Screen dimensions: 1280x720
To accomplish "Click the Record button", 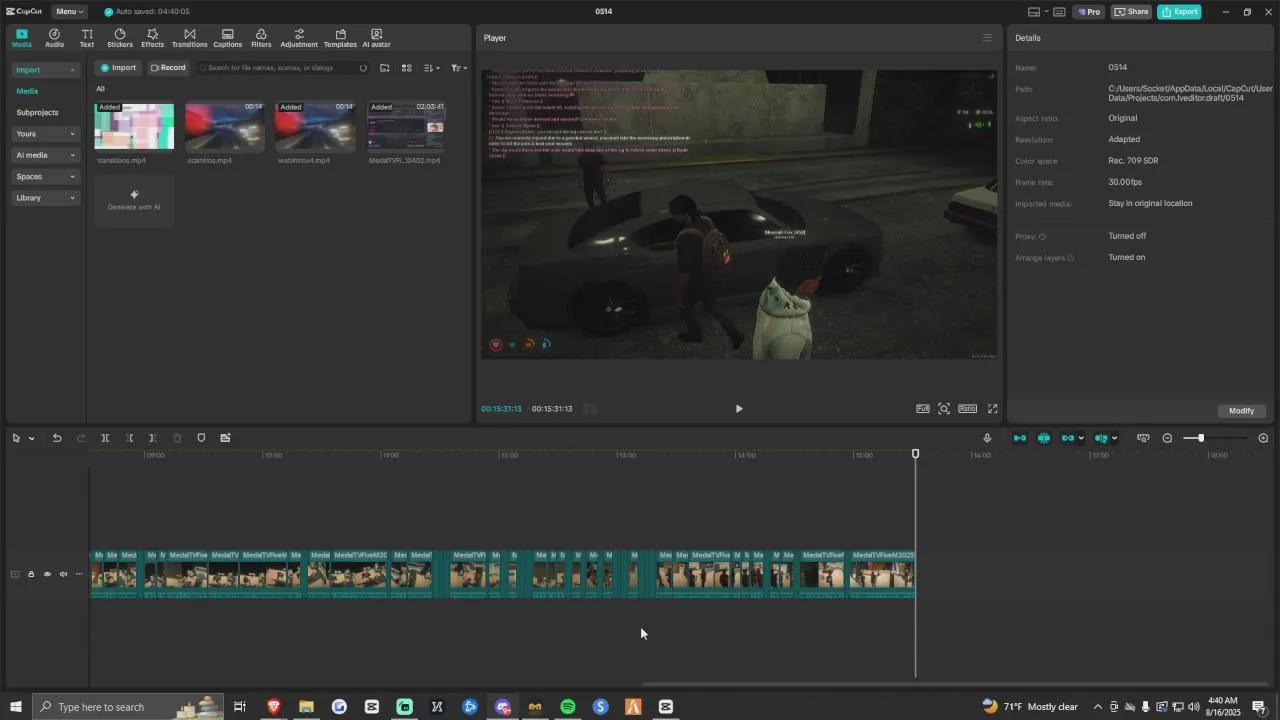I will tap(168, 68).
